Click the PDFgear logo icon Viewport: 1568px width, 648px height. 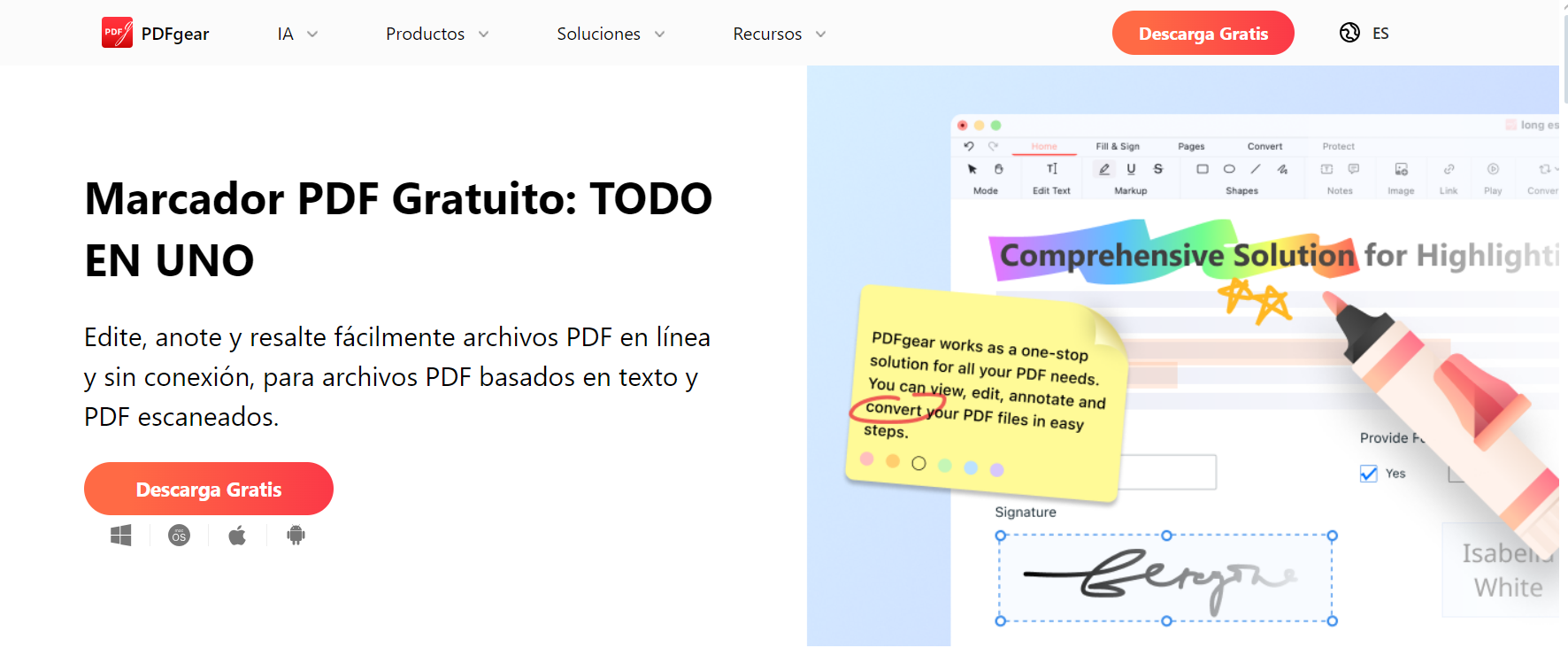tap(117, 33)
